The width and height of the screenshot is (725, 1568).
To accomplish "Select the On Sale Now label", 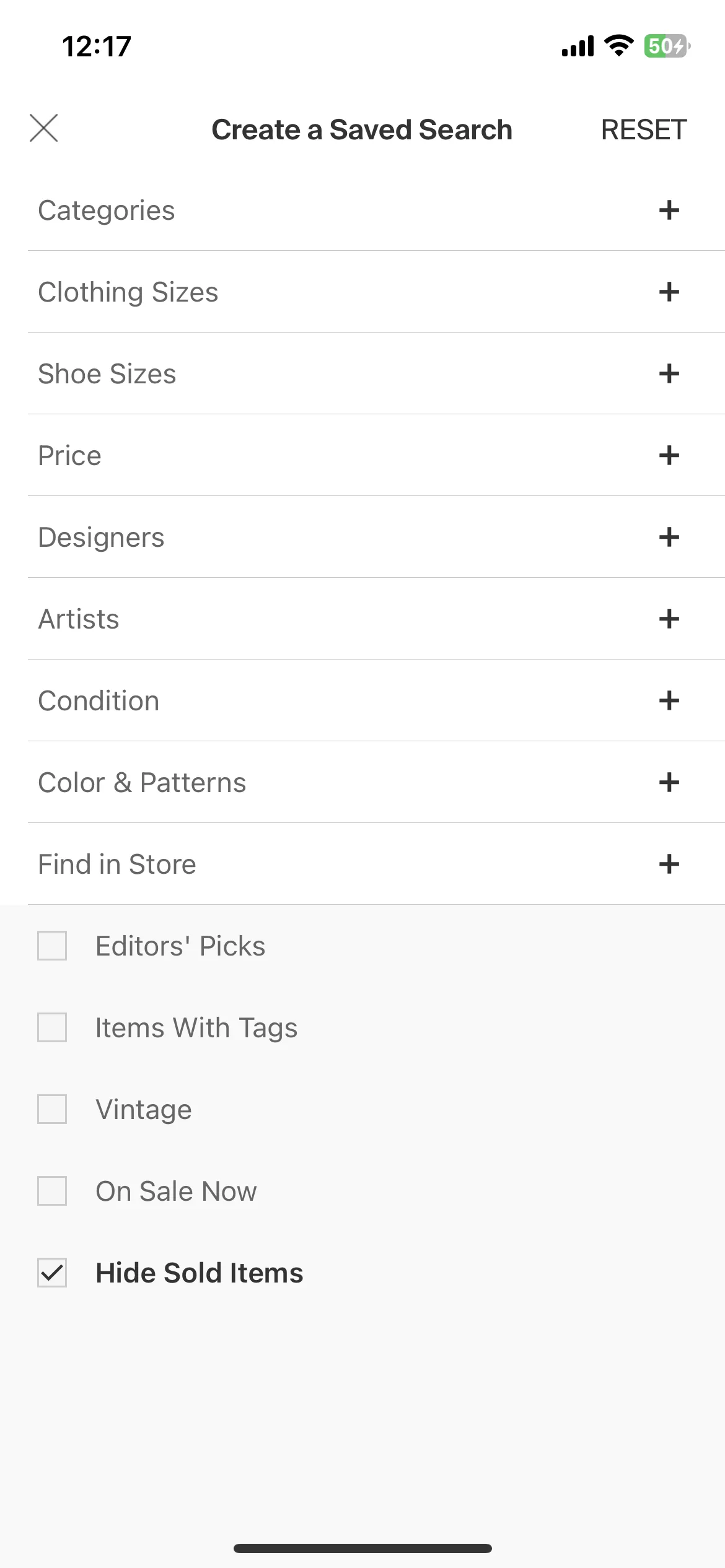I will (176, 1191).
